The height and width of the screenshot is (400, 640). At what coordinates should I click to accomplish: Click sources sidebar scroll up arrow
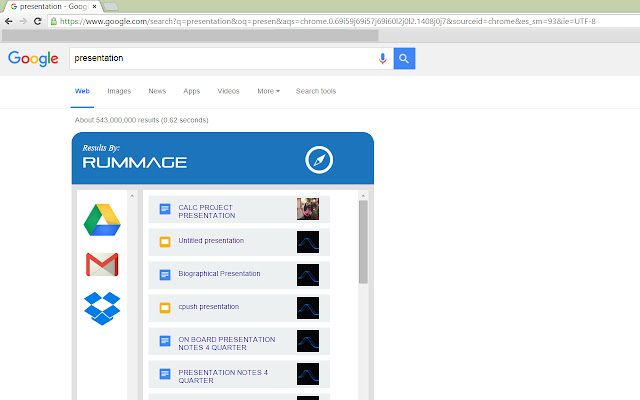coord(132,196)
